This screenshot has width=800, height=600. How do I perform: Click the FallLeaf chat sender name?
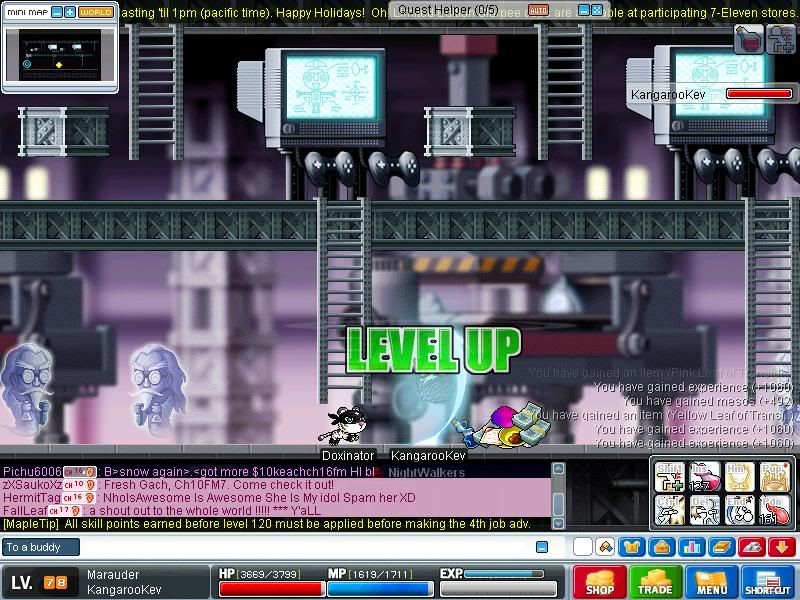(x=25, y=511)
